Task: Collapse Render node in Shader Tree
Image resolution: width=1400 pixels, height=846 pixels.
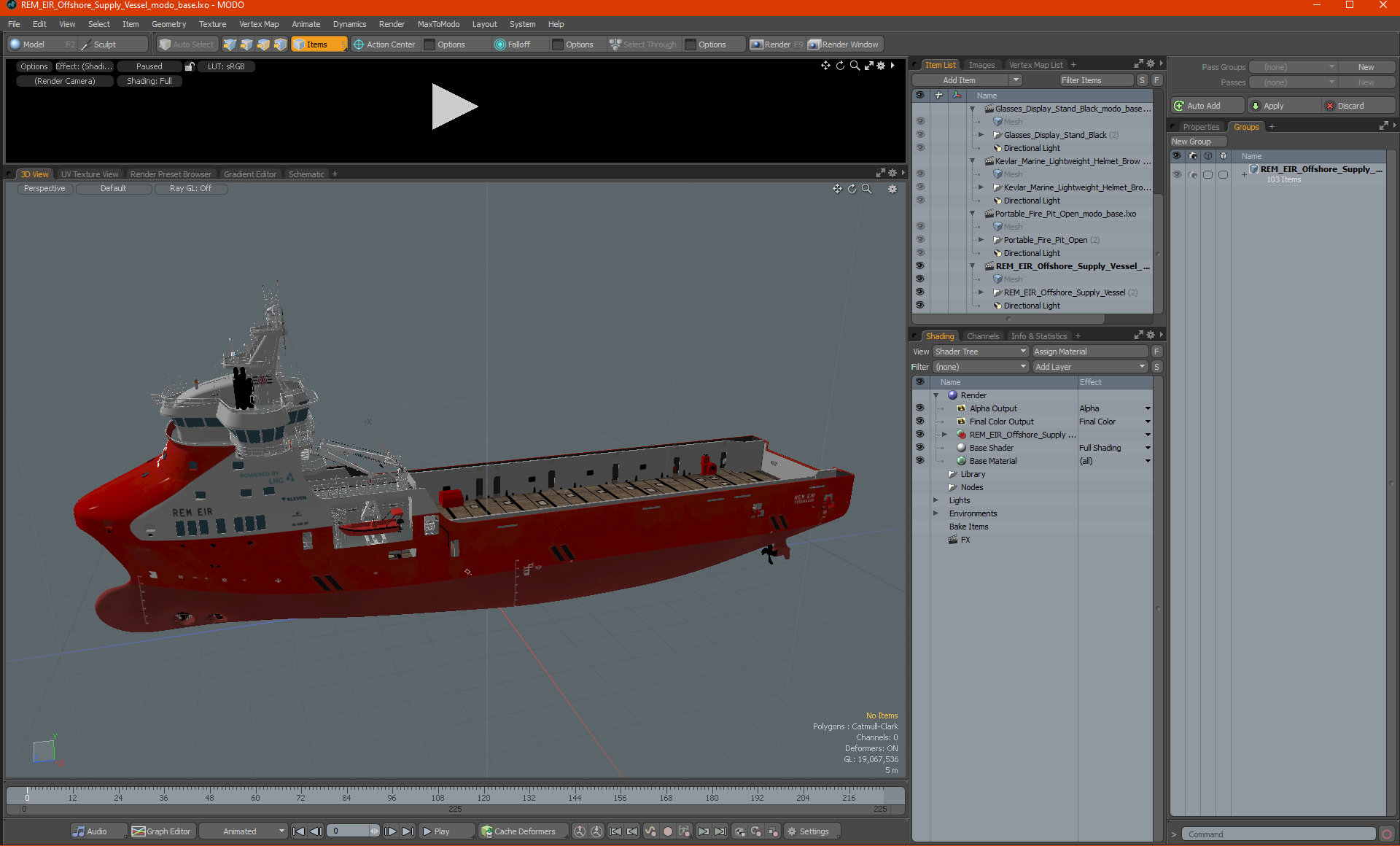Action: pyautogui.click(x=936, y=395)
